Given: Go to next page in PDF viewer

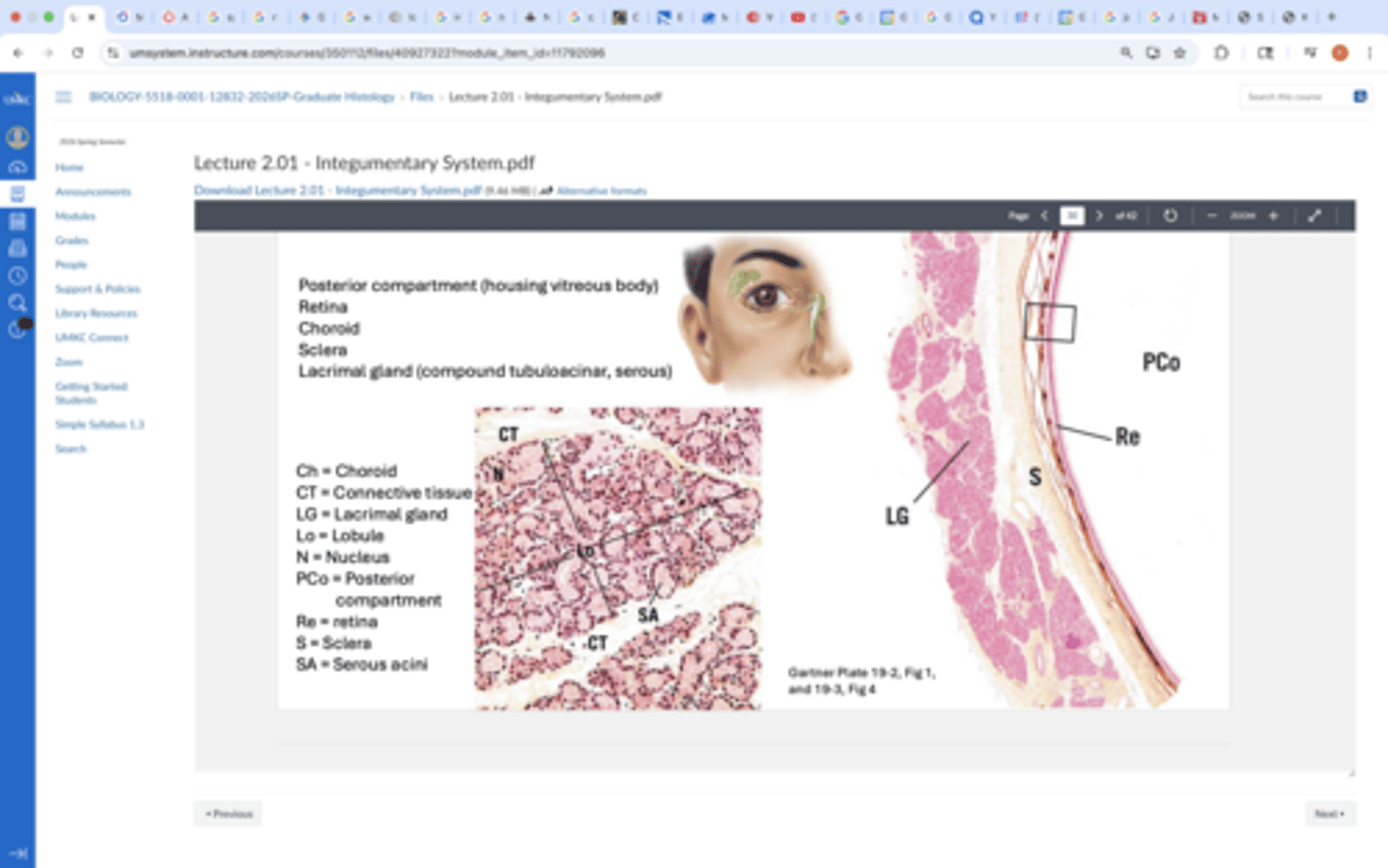Looking at the screenshot, I should [1099, 216].
